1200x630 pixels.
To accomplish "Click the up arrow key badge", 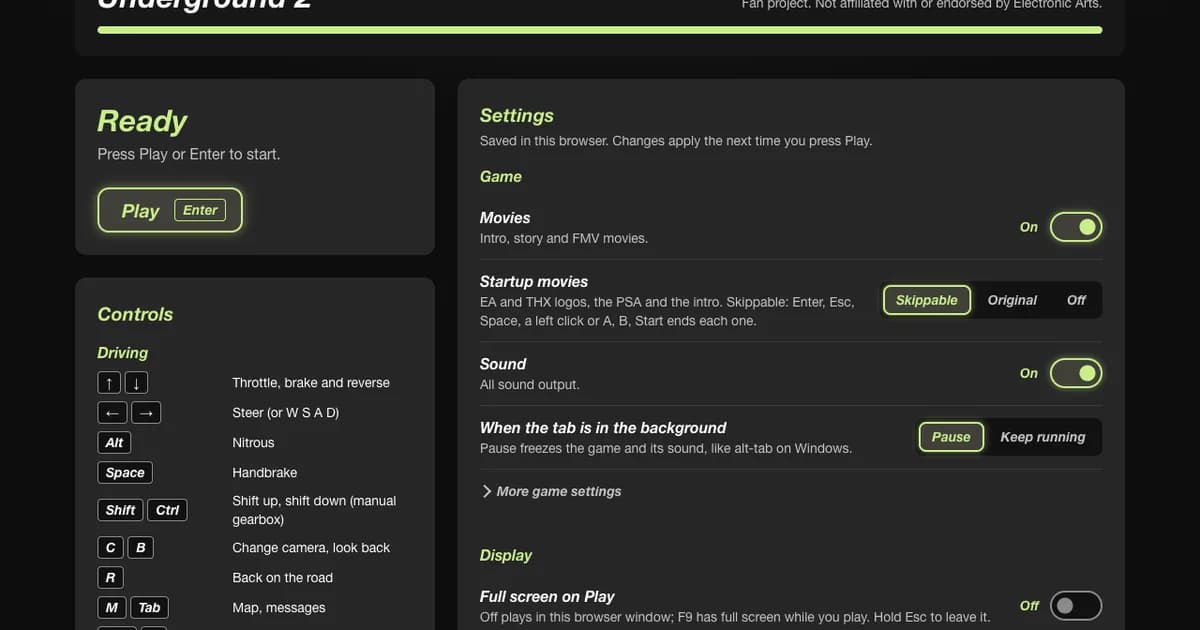I will pos(109,383).
